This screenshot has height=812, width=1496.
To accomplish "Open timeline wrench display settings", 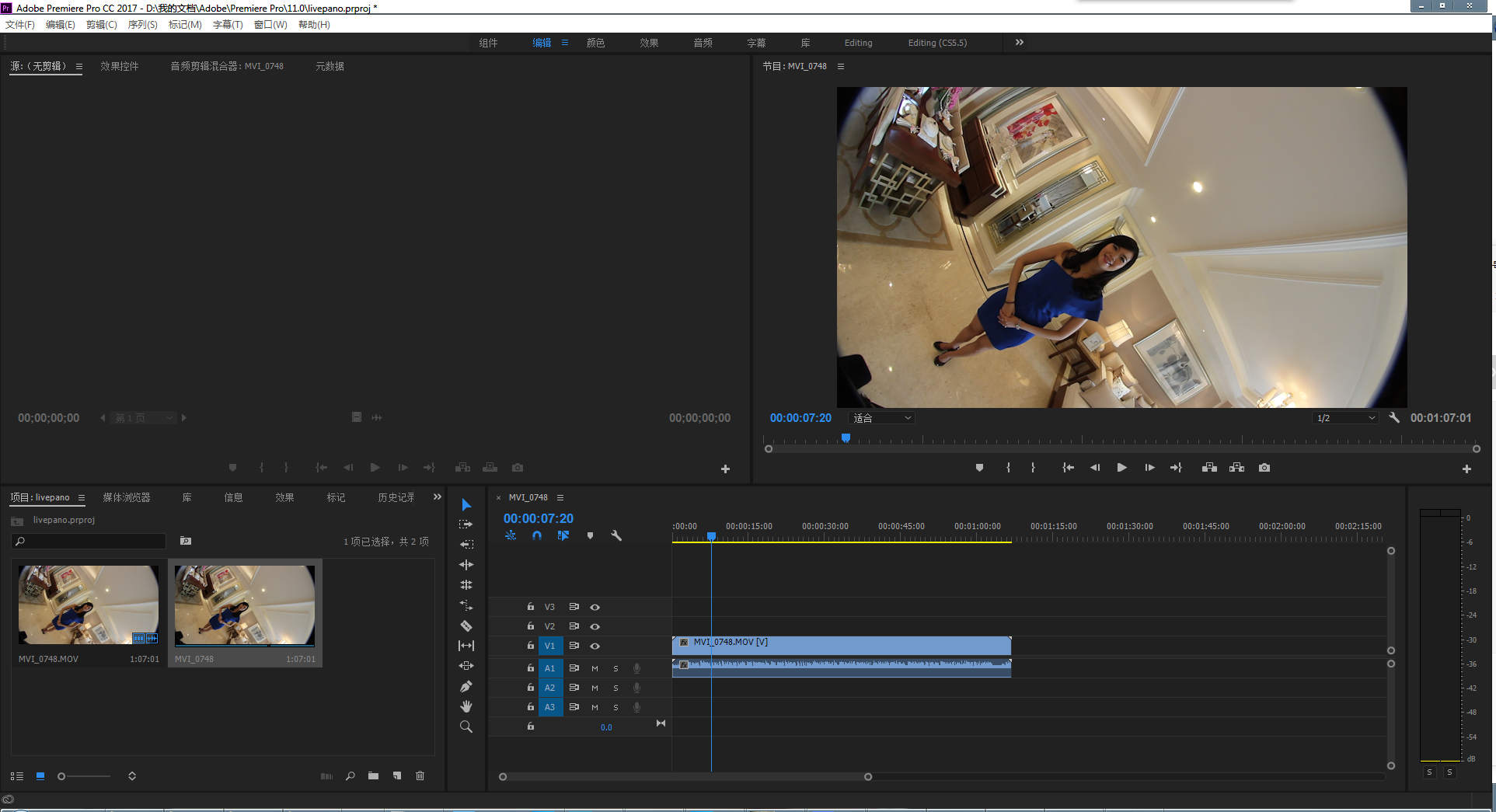I will tap(616, 535).
